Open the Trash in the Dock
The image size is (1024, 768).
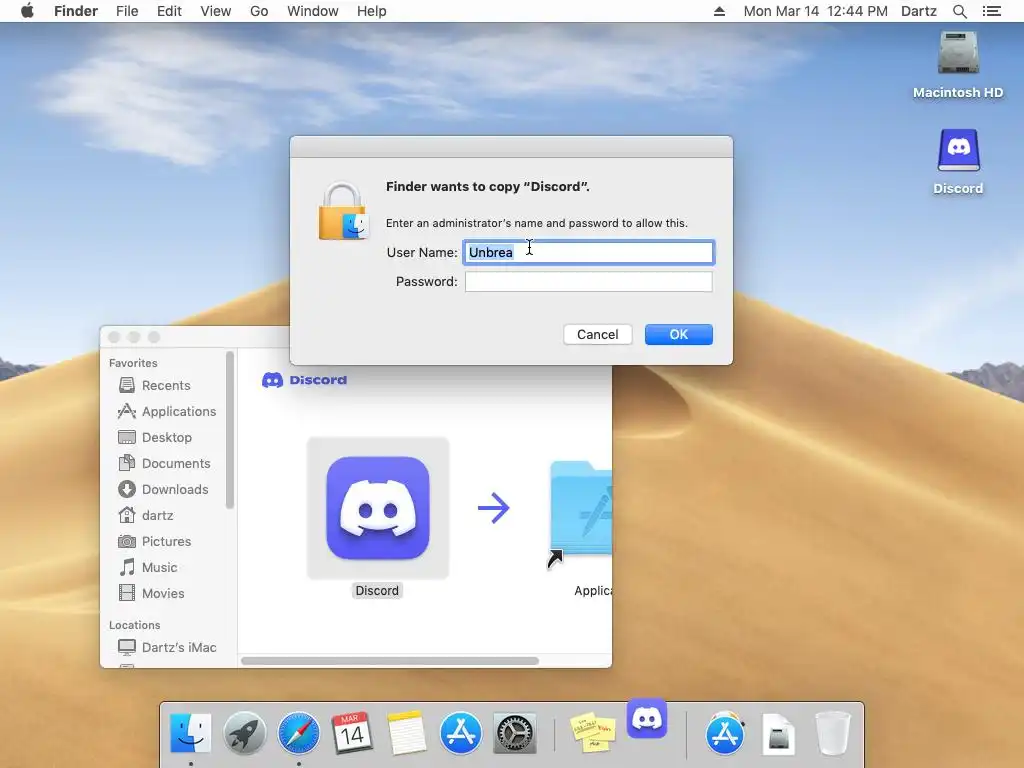point(833,733)
